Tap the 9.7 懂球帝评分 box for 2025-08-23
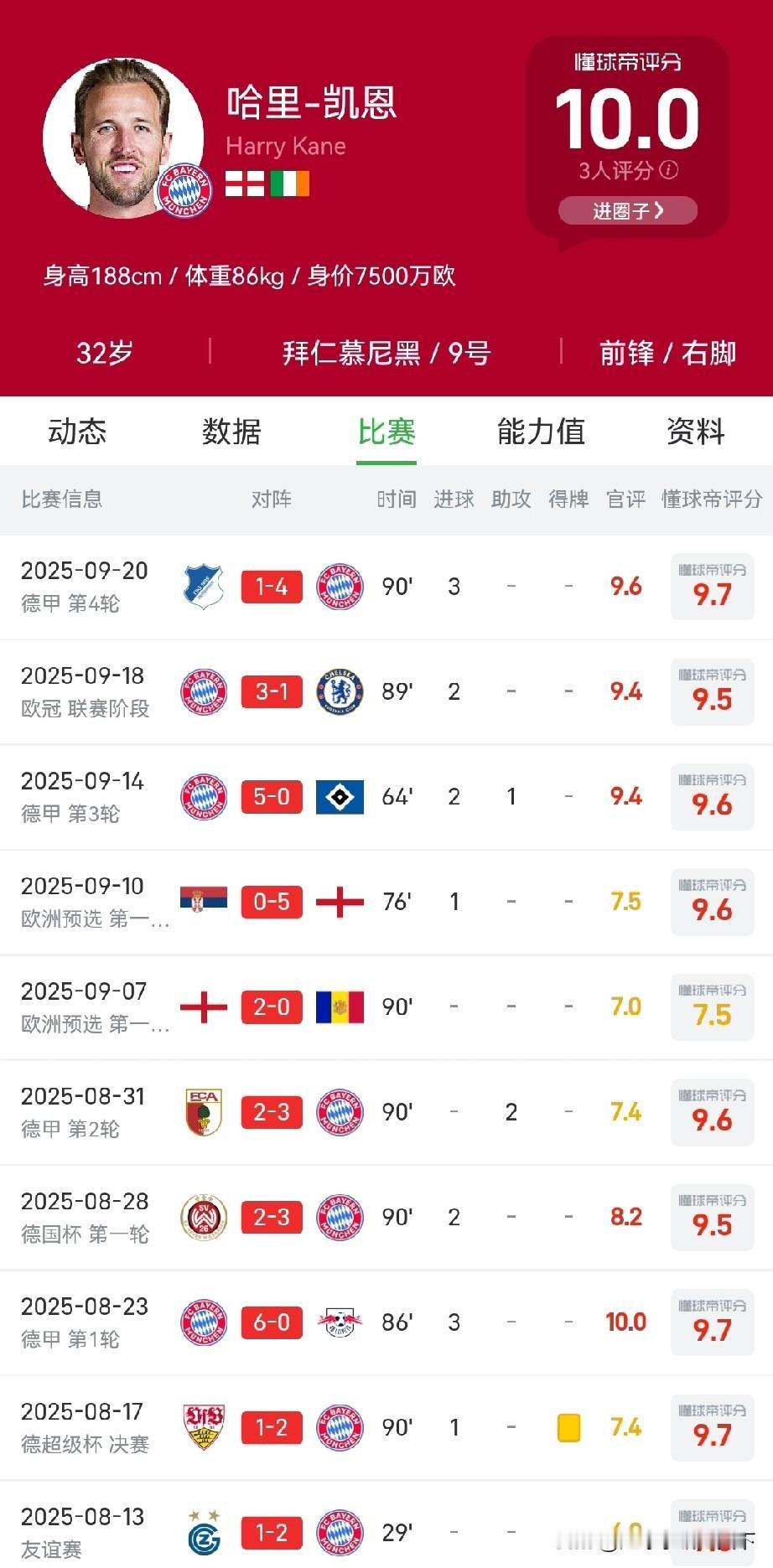The height and width of the screenshot is (1568, 773). (712, 1322)
